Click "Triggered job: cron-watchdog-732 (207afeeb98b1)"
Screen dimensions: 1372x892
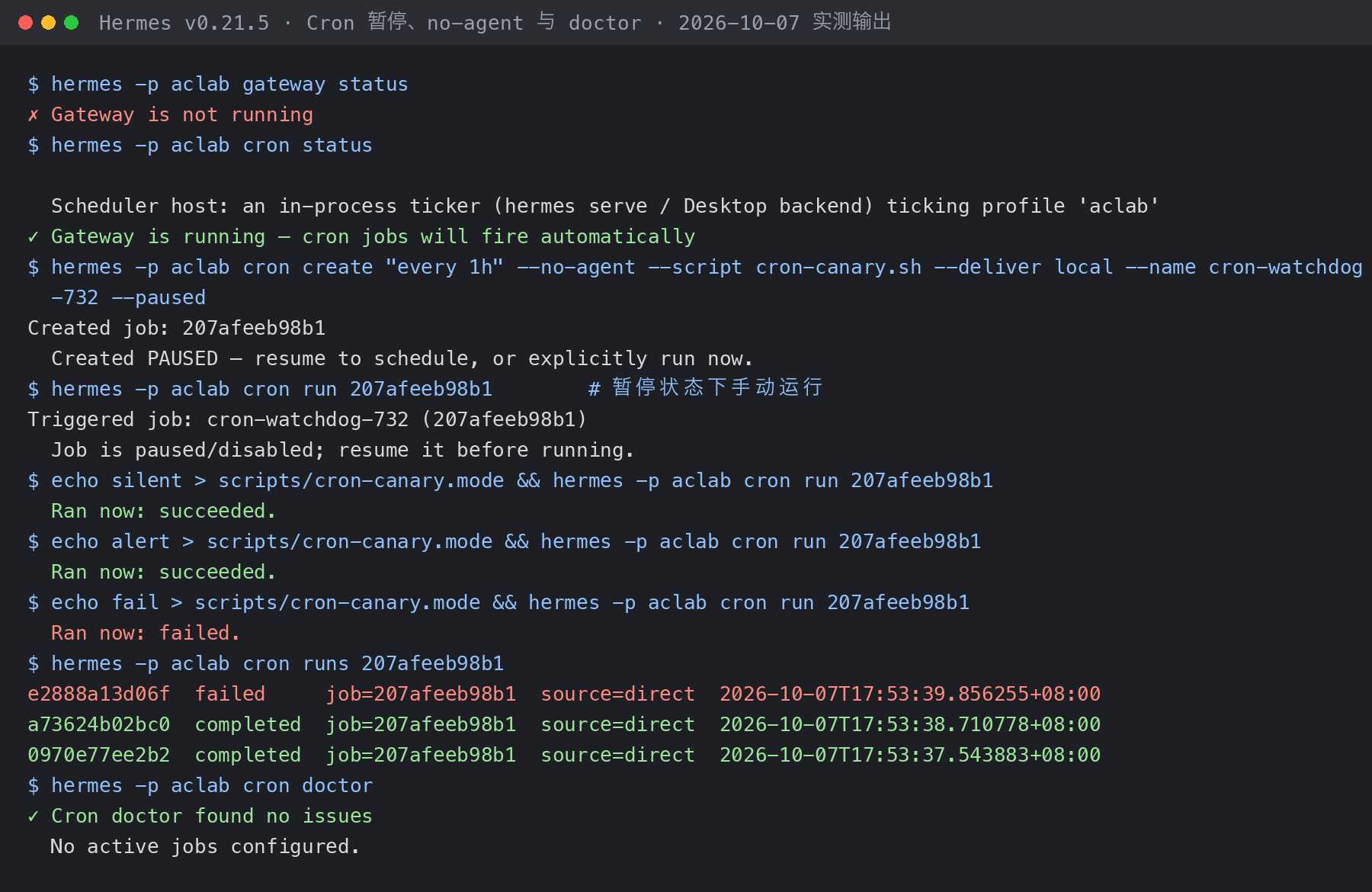[307, 419]
